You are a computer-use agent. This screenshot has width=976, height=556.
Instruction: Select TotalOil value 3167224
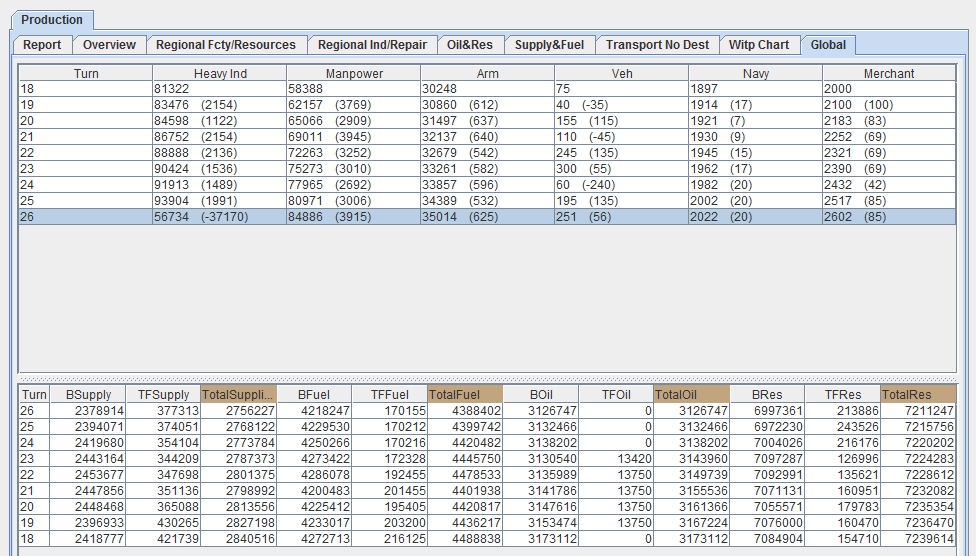[x=692, y=522]
